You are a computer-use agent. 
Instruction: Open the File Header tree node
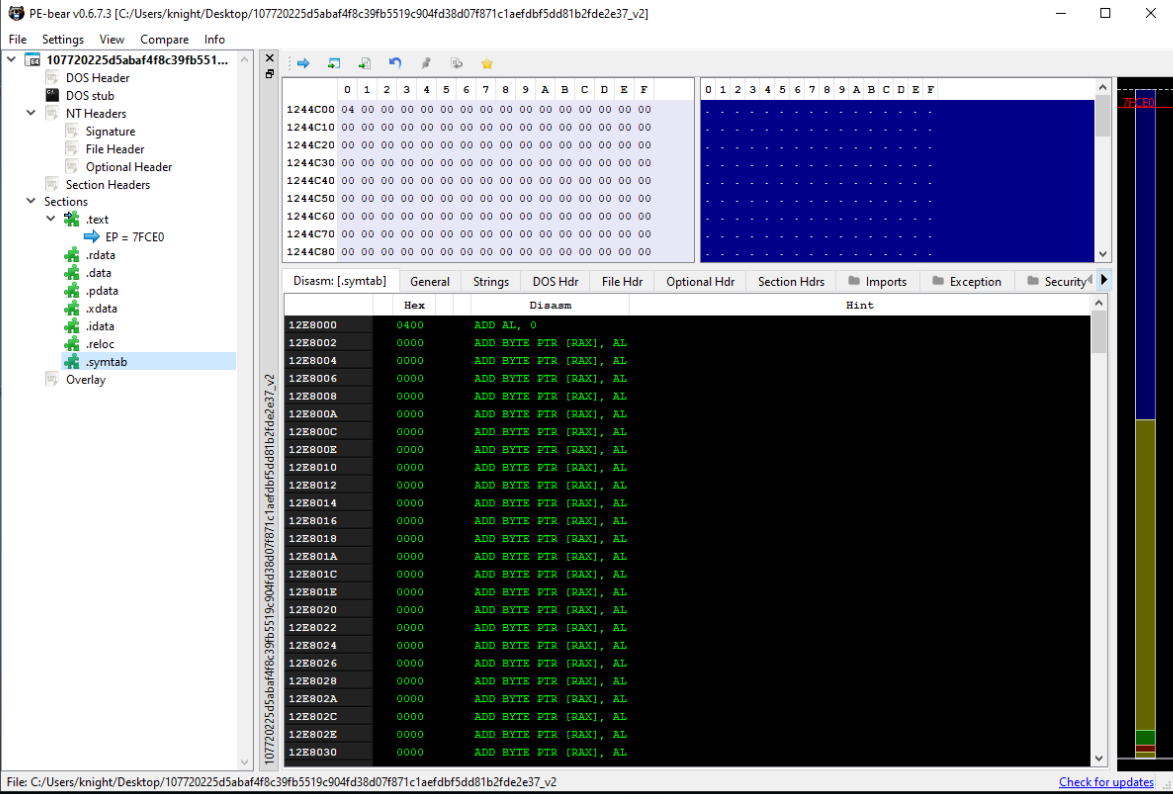tap(114, 149)
